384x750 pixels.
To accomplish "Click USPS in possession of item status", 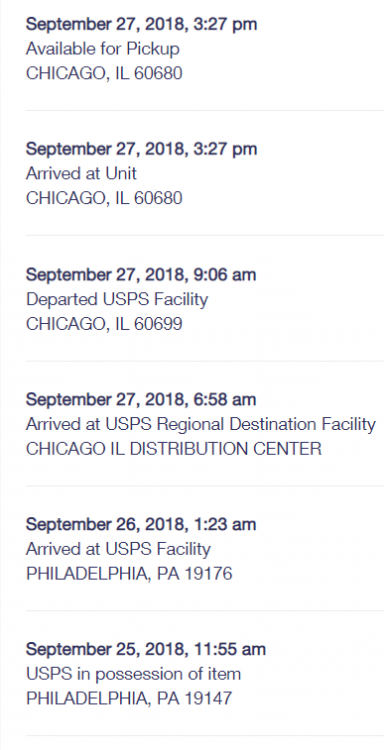I will [133, 674].
